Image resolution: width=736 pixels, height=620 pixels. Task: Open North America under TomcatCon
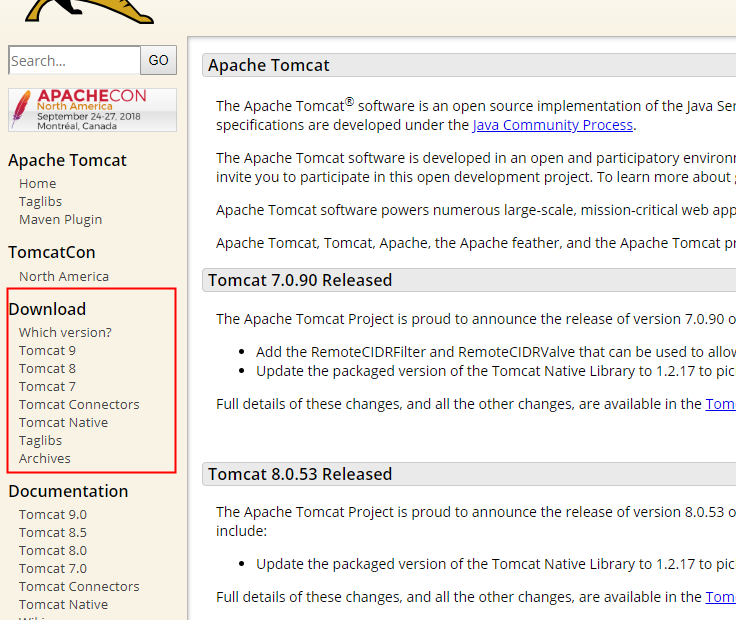pos(64,276)
